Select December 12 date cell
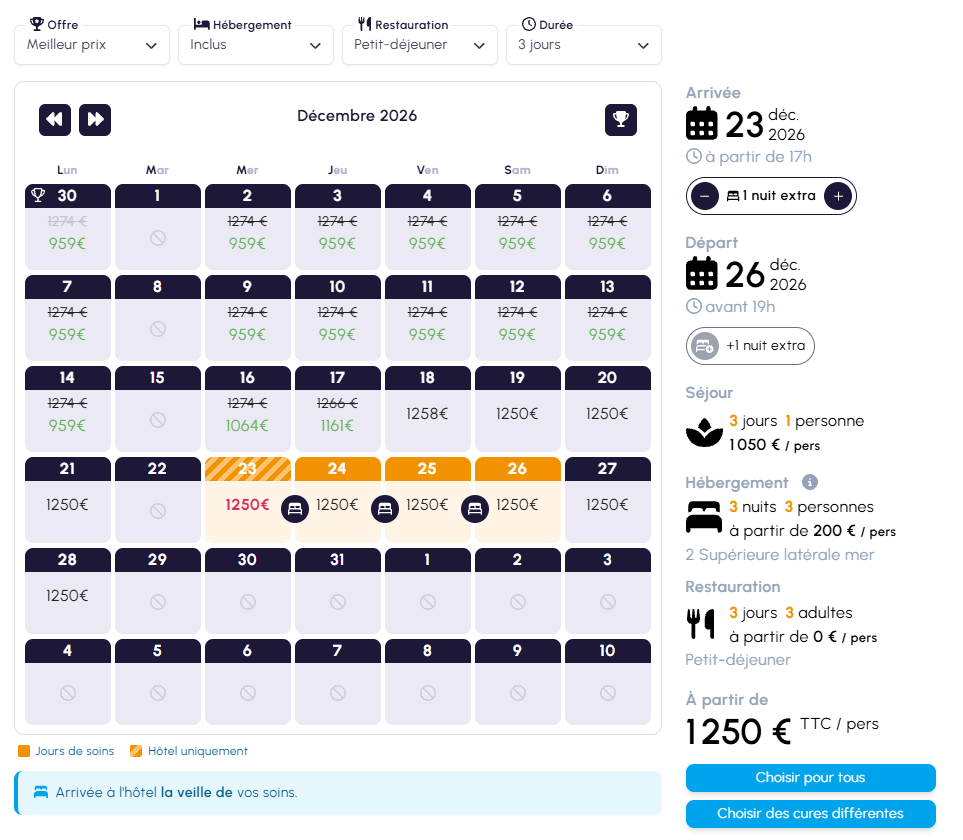Viewport: 963px width, 840px height. tap(518, 317)
